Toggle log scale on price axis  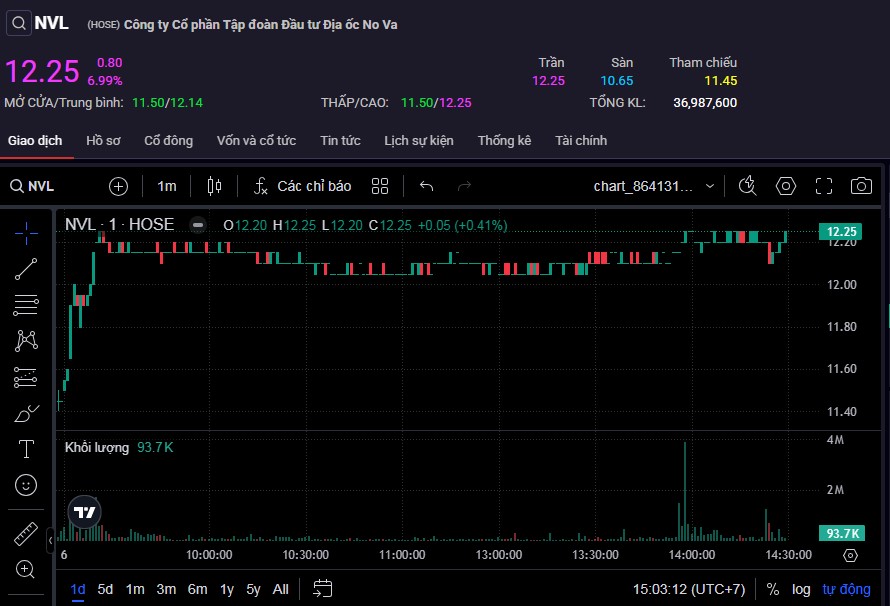[x=800, y=589]
